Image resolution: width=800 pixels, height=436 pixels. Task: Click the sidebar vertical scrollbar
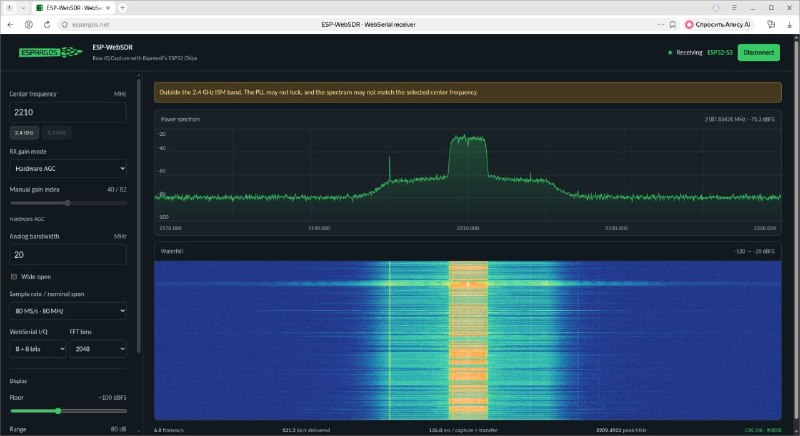point(138,214)
